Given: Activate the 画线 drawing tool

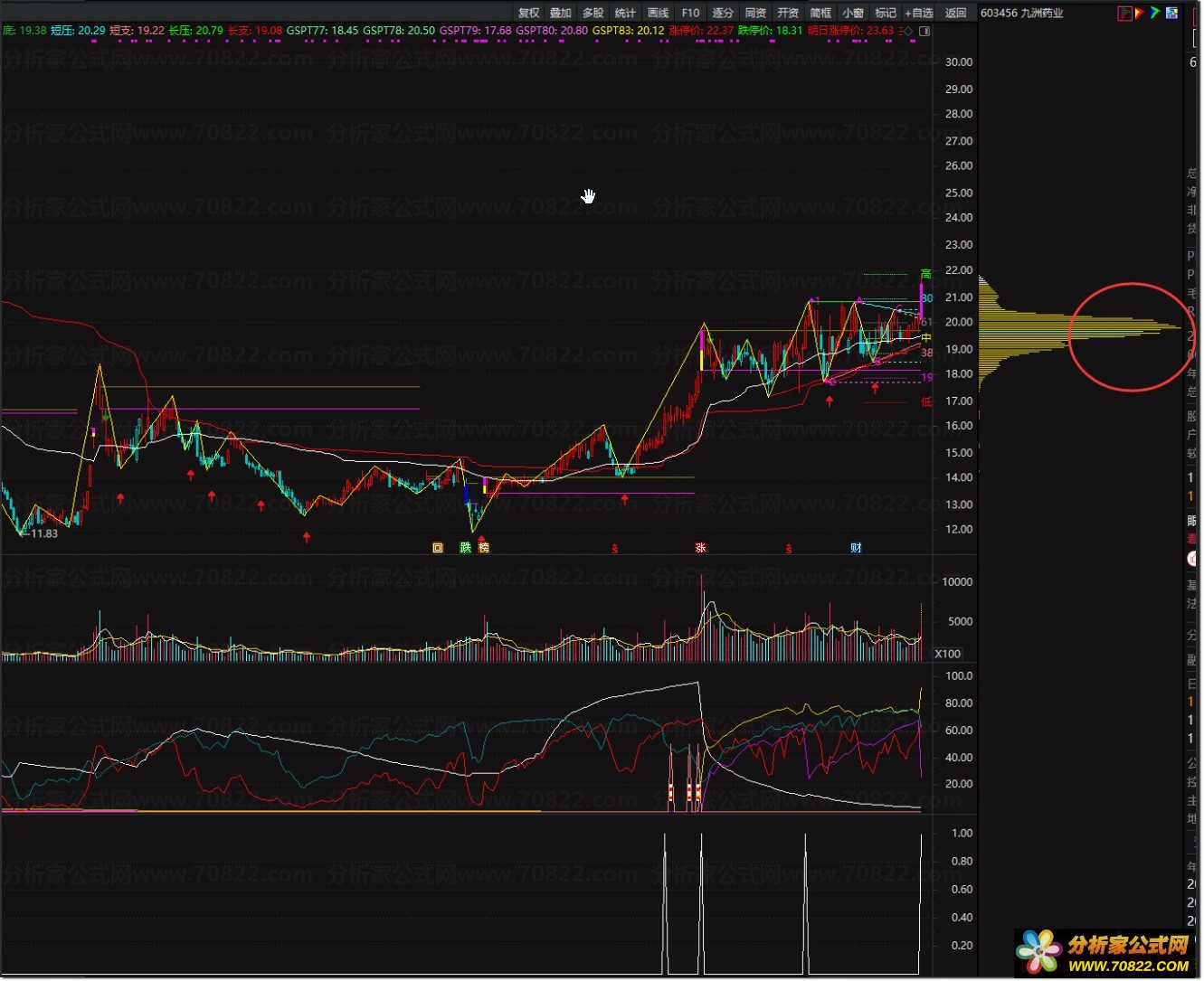Looking at the screenshot, I should coord(659,13).
